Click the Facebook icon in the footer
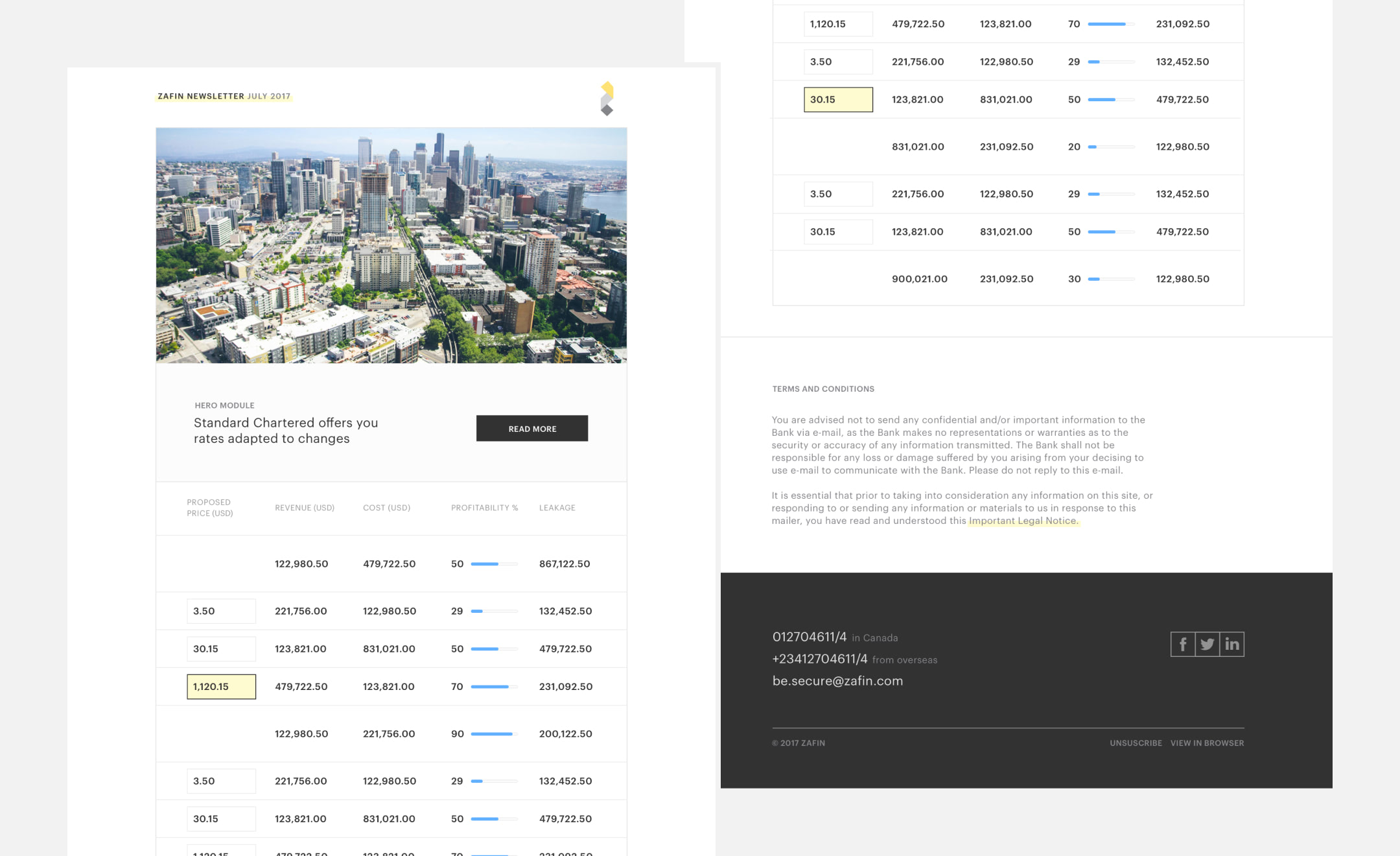1400x856 pixels. point(1183,644)
